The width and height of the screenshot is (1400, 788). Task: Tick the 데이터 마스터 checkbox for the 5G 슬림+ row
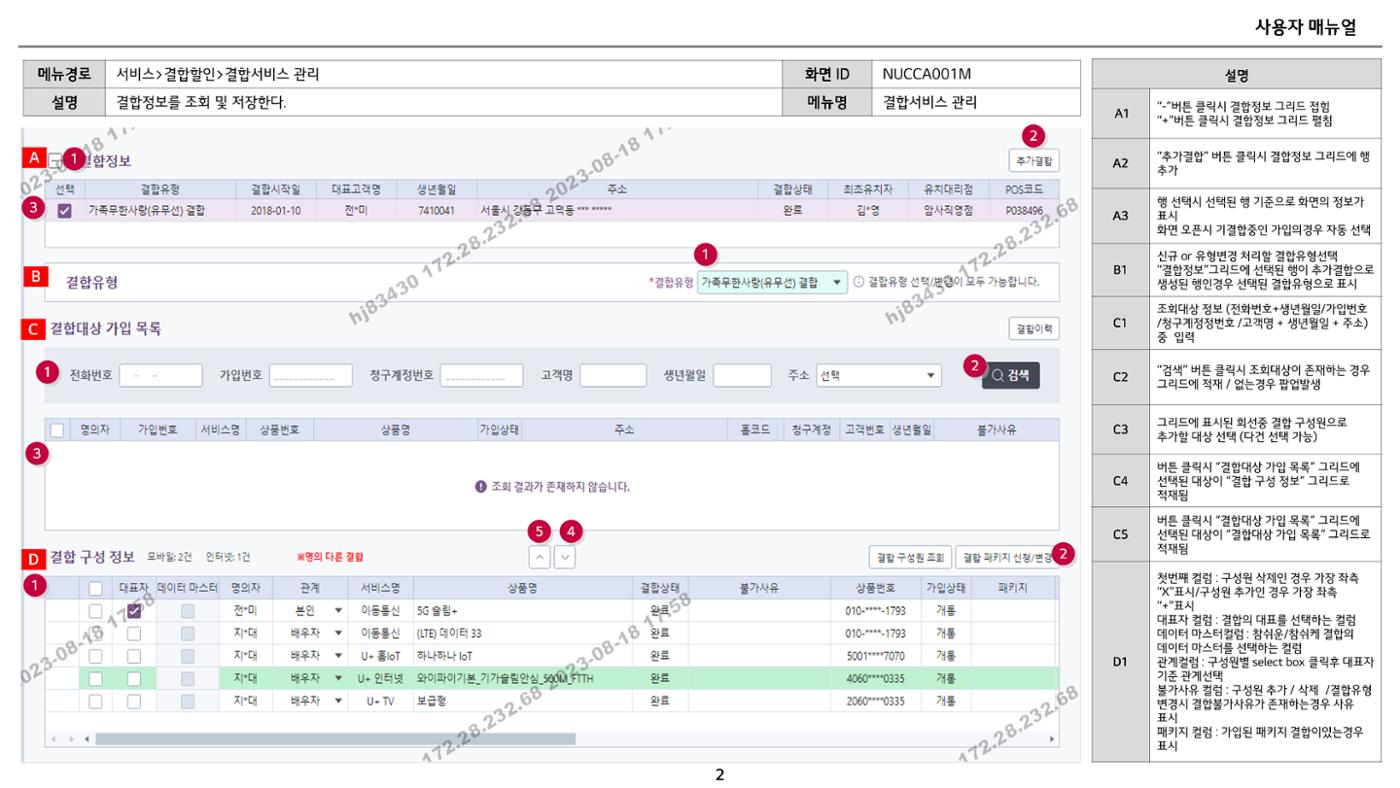(x=187, y=610)
